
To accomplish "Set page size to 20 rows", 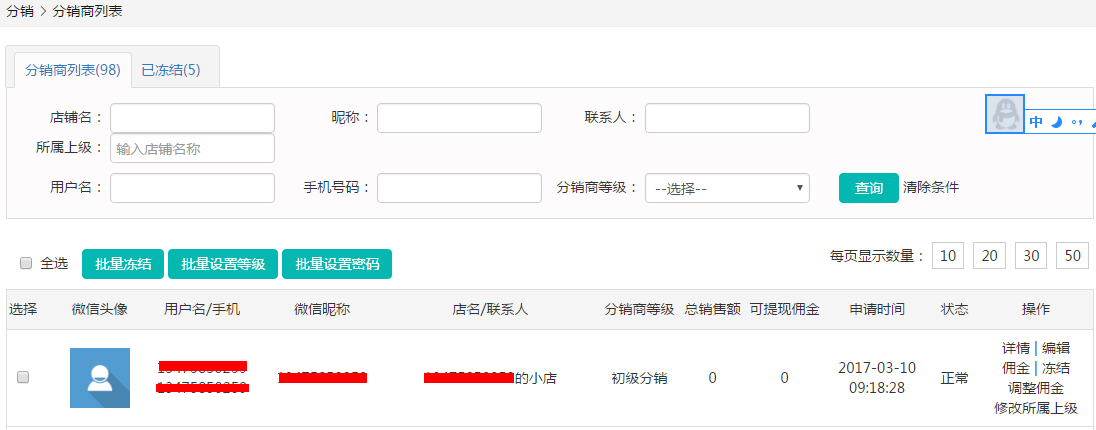I will coord(988,256).
